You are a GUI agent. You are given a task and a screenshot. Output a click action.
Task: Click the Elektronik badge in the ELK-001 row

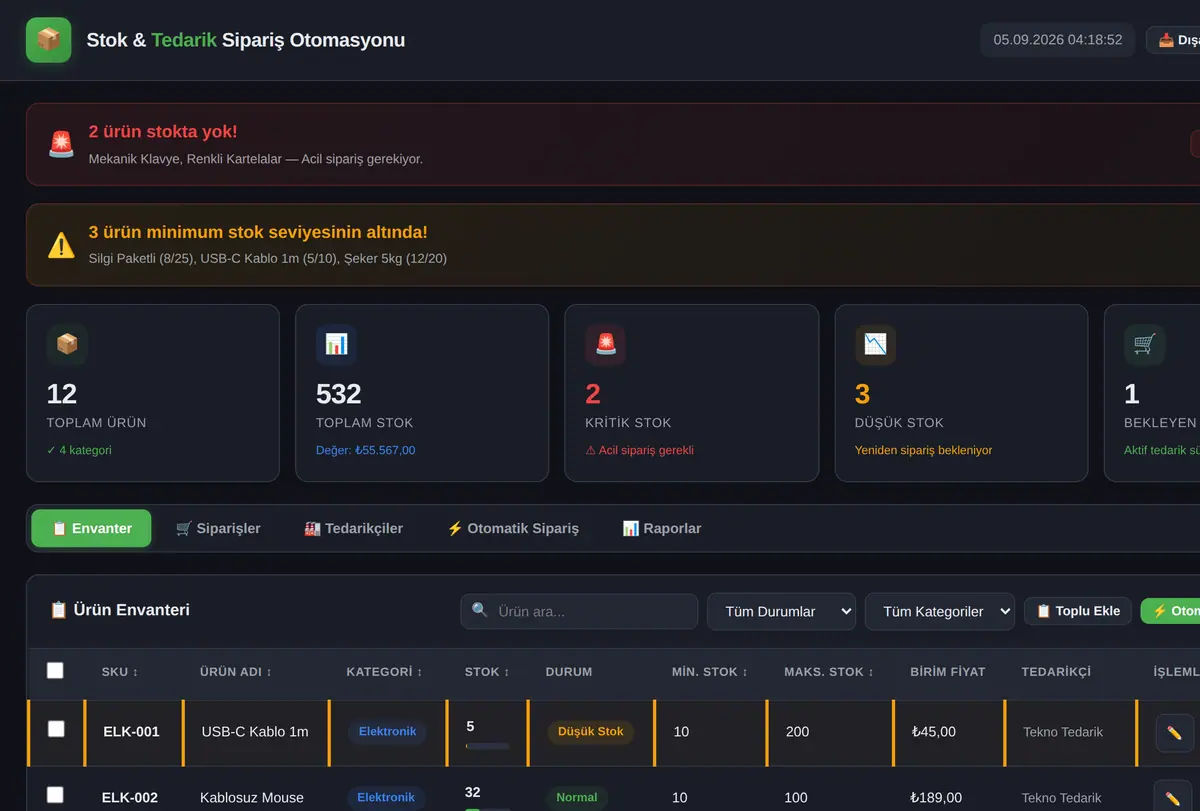pyautogui.click(x=387, y=732)
